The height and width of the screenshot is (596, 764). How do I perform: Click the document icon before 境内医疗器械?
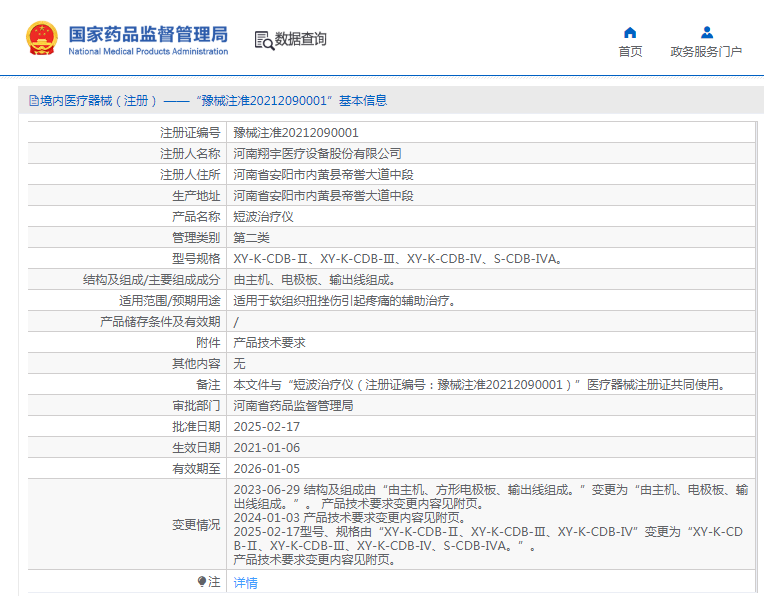coord(34,101)
